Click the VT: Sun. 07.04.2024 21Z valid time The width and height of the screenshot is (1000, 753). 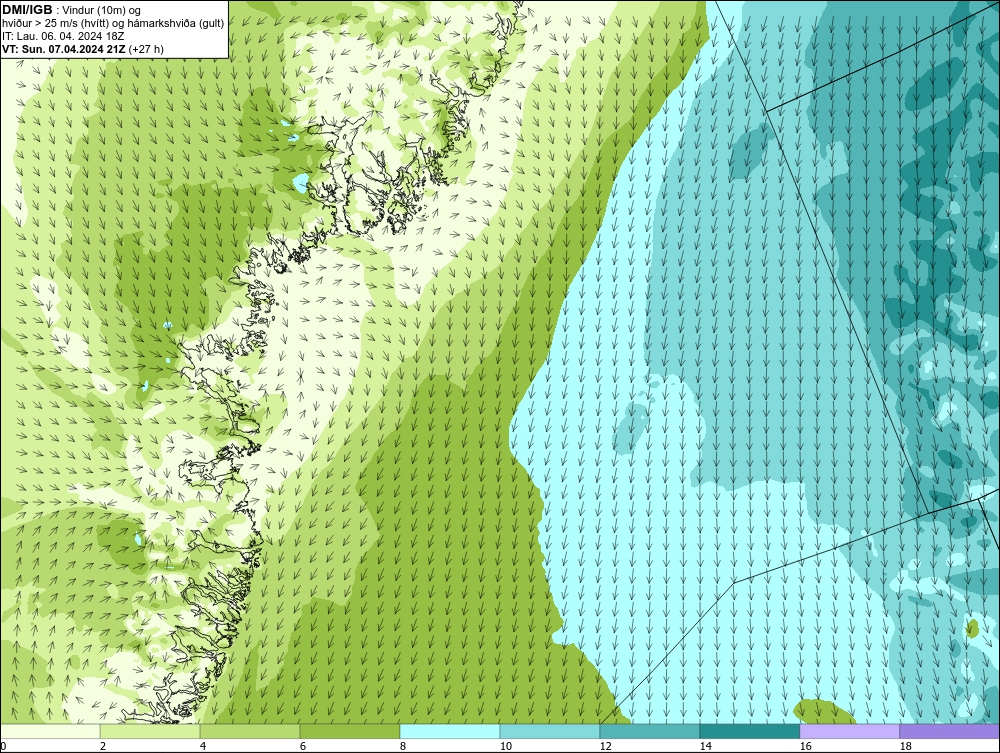point(64,49)
